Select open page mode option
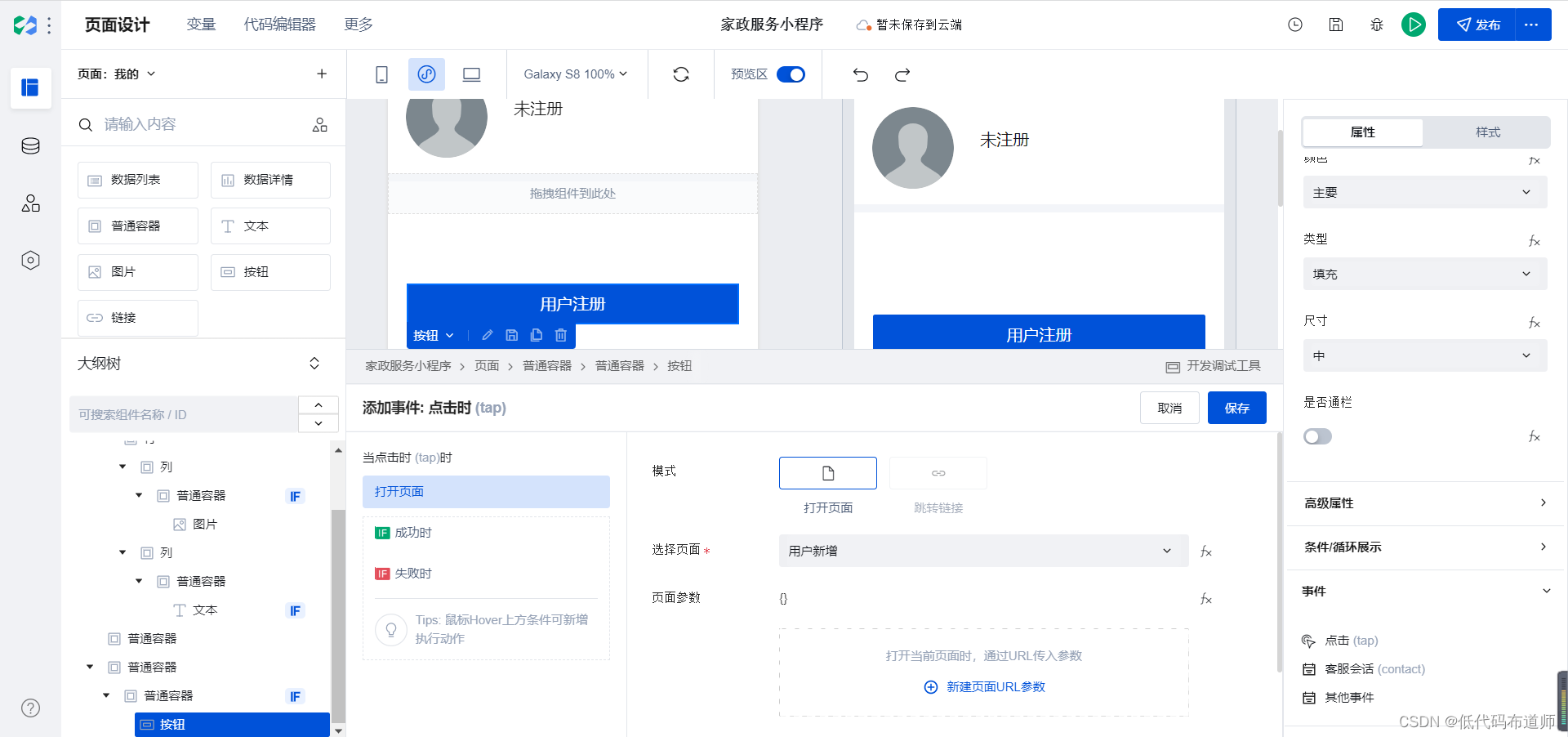The image size is (1568, 737). click(828, 473)
